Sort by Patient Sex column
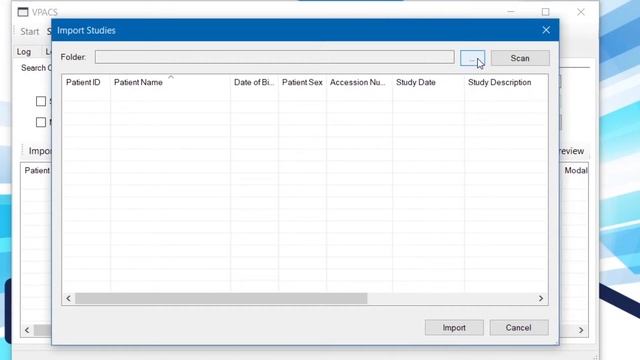Screen dimensions: 640x360 [302, 82]
